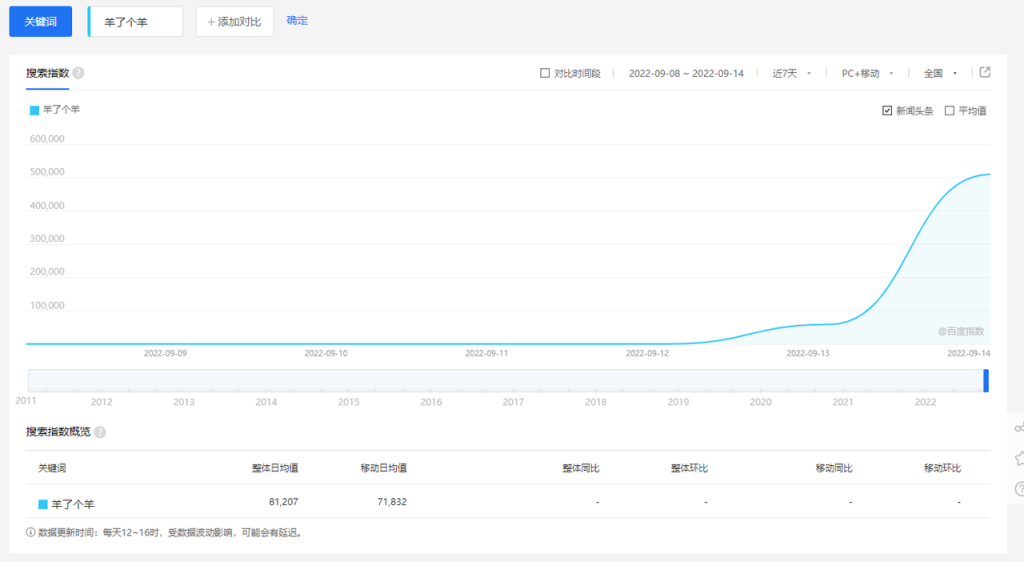Screen dimensions: 1024x562
Task: Click the star icon on the page's side edge
Action: coord(1019,458)
